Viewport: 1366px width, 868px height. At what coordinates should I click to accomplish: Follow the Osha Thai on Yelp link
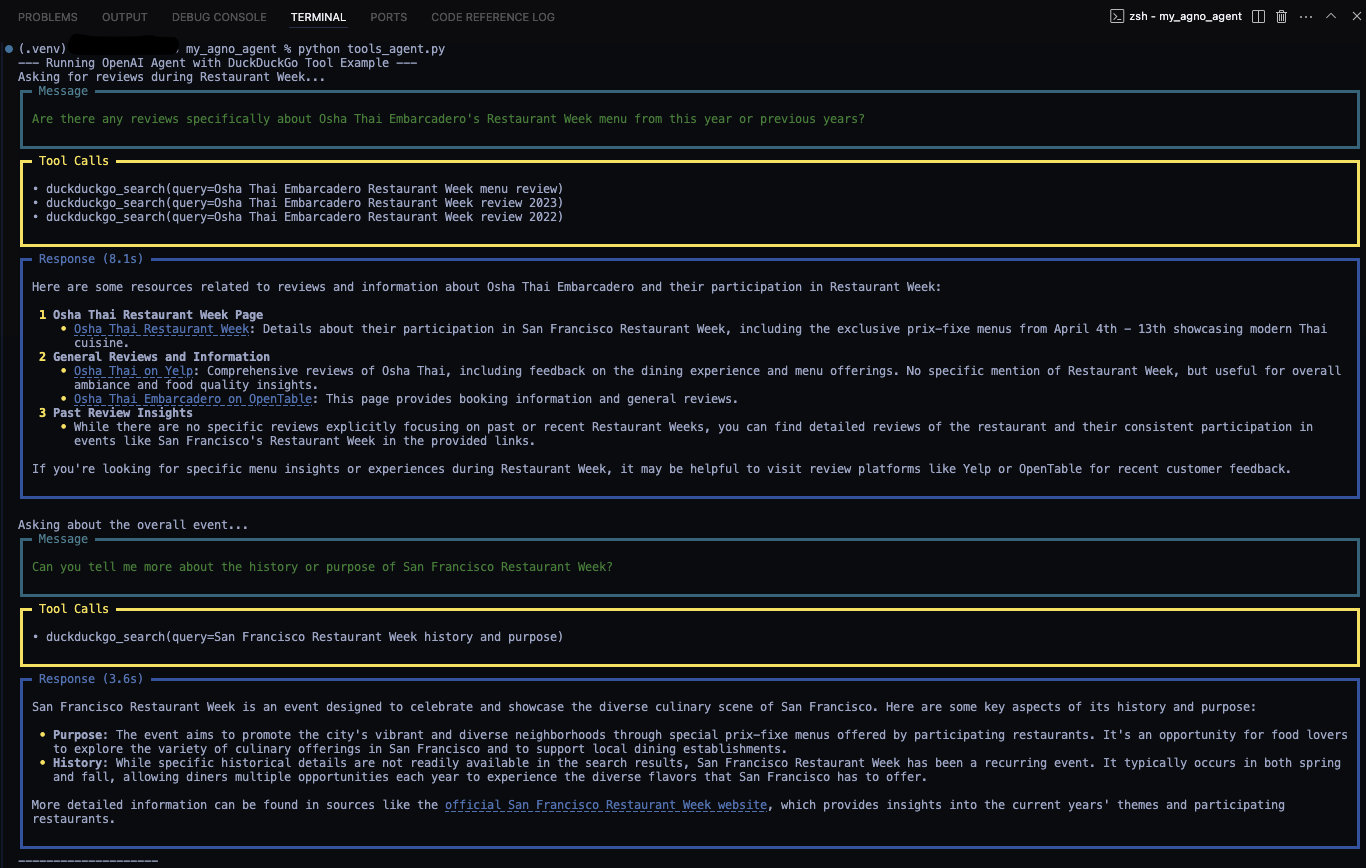coord(133,371)
